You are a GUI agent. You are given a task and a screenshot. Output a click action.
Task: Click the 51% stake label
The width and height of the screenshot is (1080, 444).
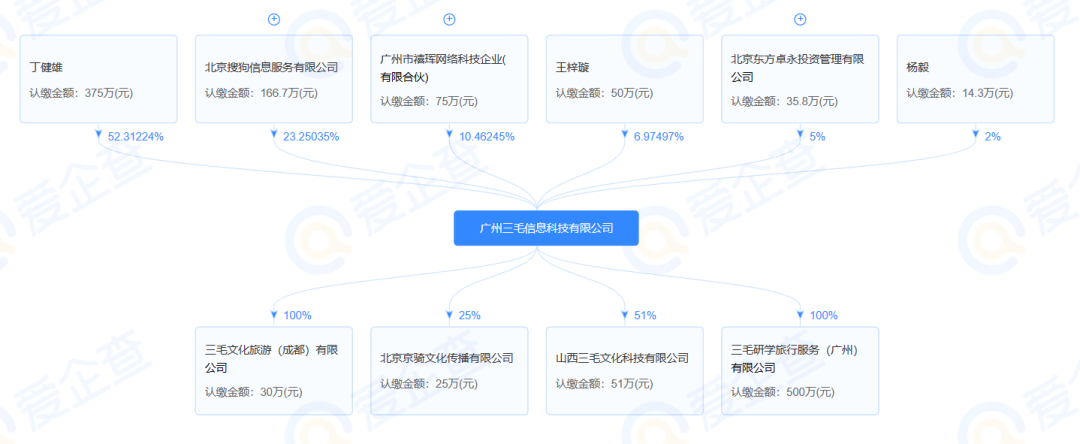pyautogui.click(x=645, y=316)
